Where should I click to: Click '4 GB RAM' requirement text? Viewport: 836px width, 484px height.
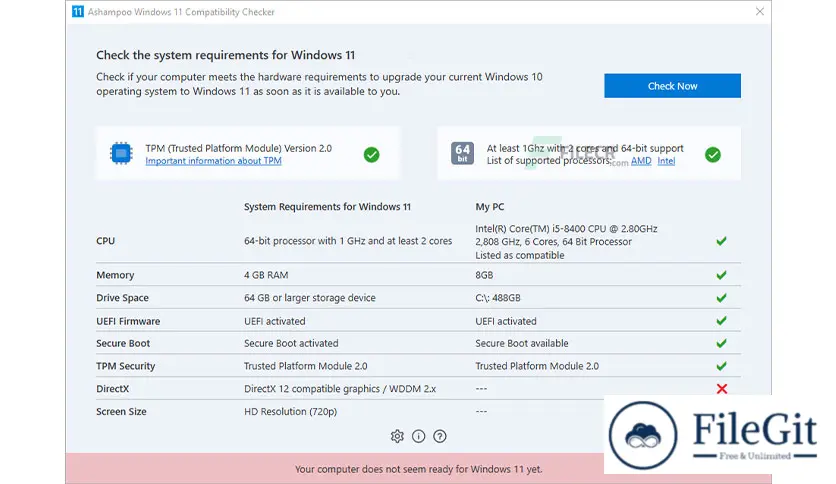[x=266, y=275]
